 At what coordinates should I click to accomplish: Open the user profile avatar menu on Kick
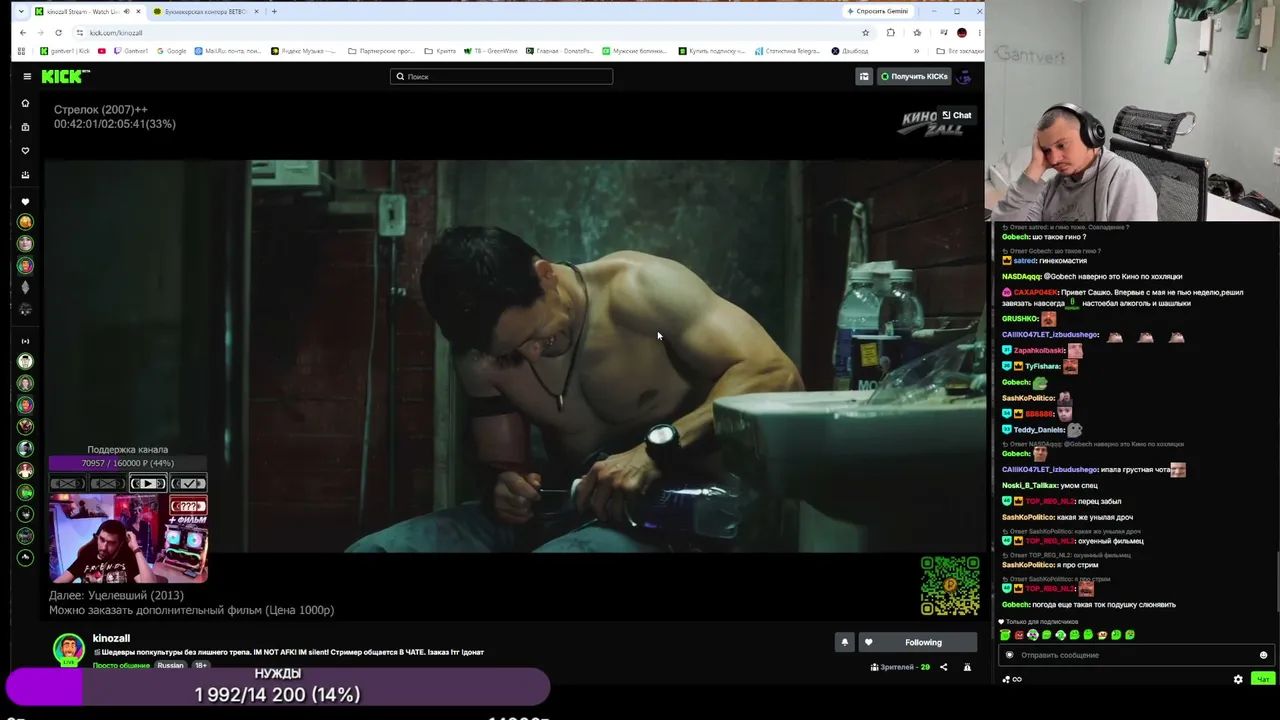click(965, 76)
